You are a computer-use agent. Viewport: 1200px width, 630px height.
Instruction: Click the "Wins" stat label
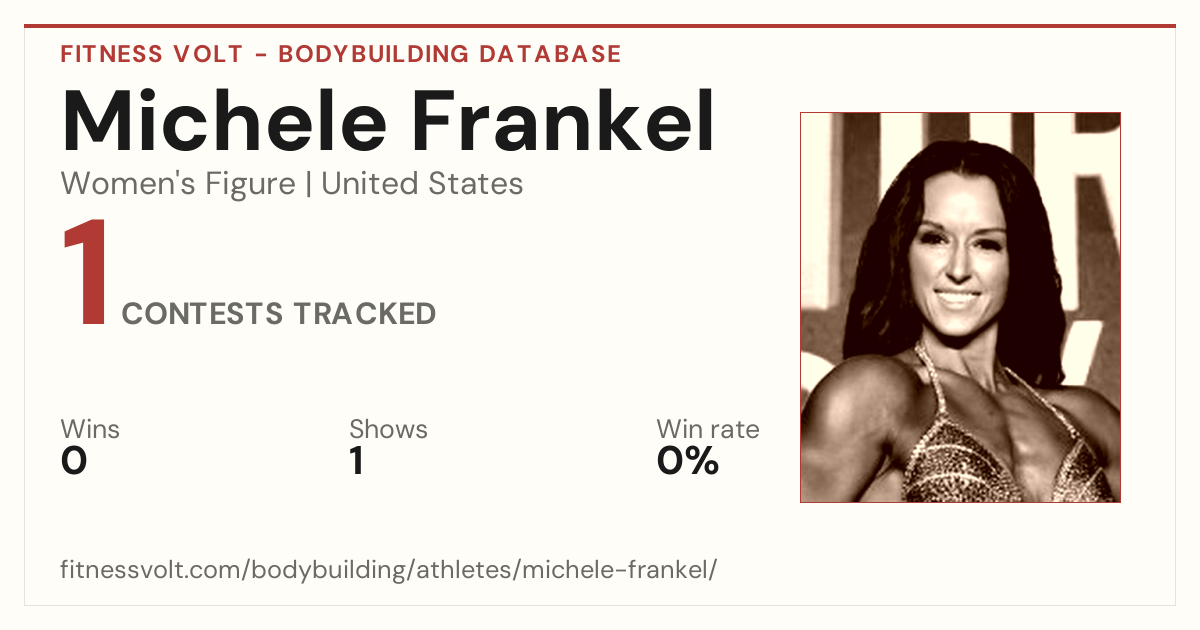pos(90,429)
